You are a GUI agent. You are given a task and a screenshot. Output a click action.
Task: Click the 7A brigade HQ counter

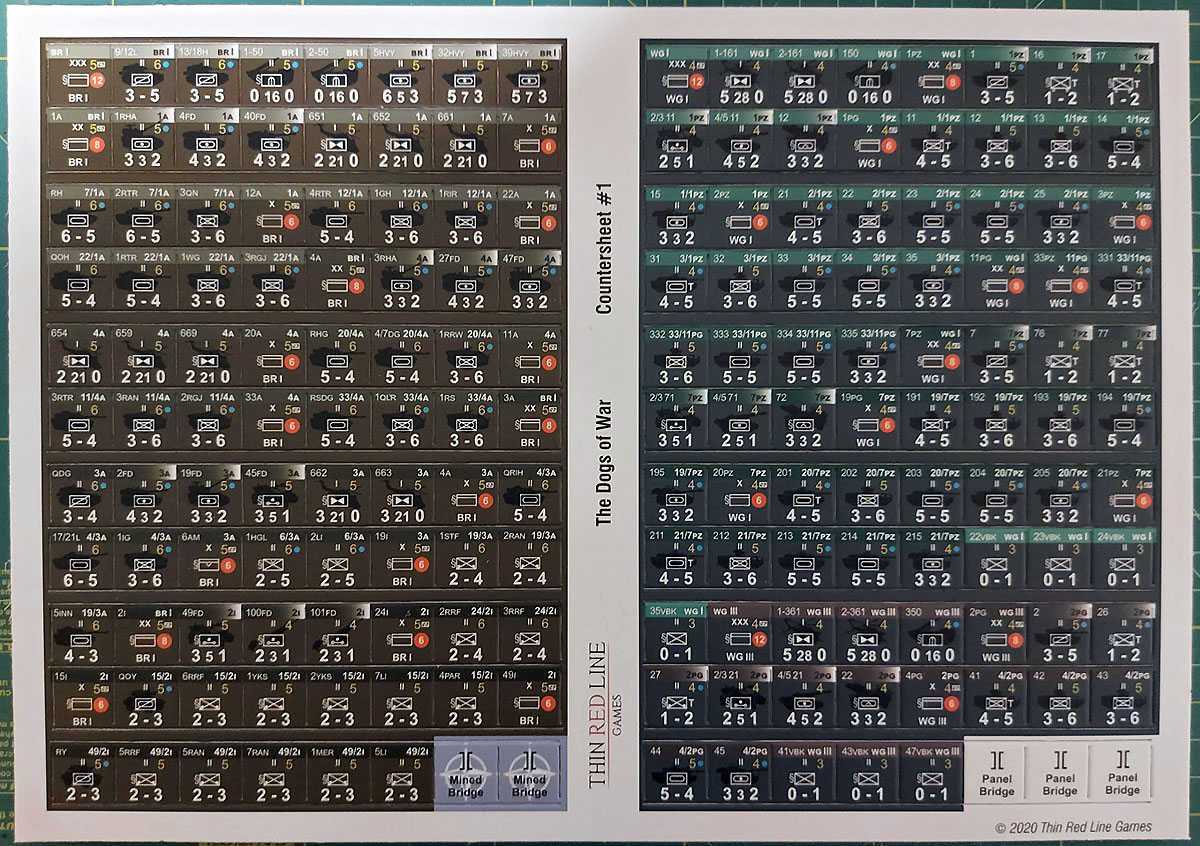[530, 138]
